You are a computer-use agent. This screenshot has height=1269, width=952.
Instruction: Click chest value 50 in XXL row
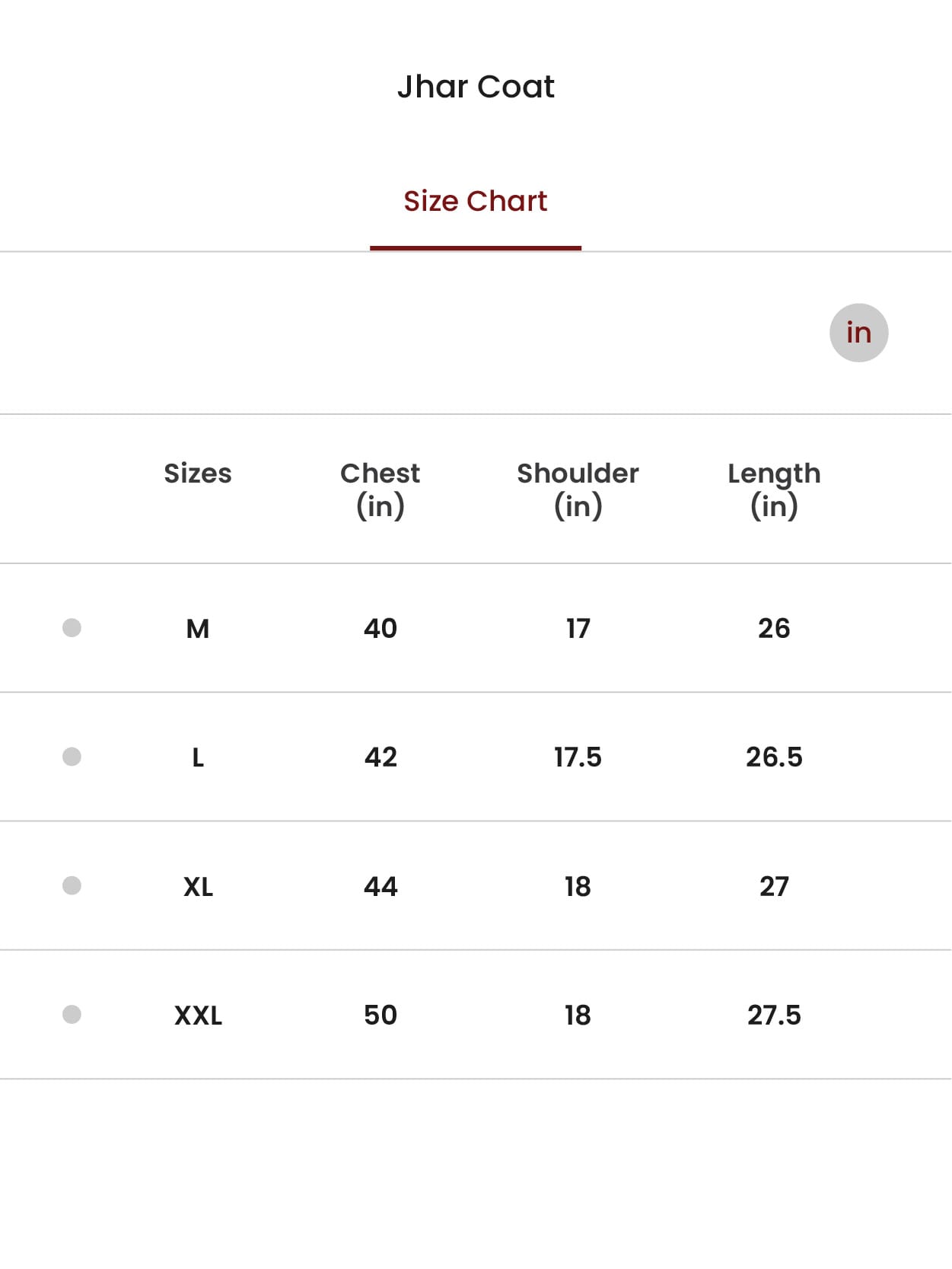click(380, 1016)
